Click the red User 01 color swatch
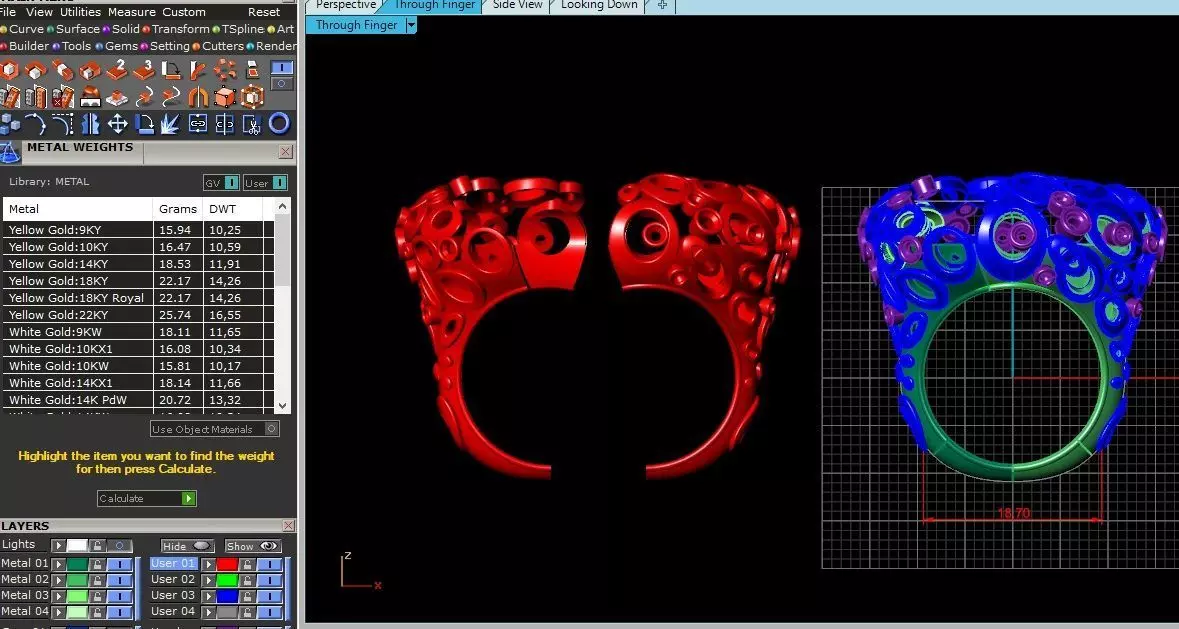This screenshot has width=1179, height=629. (x=227, y=564)
